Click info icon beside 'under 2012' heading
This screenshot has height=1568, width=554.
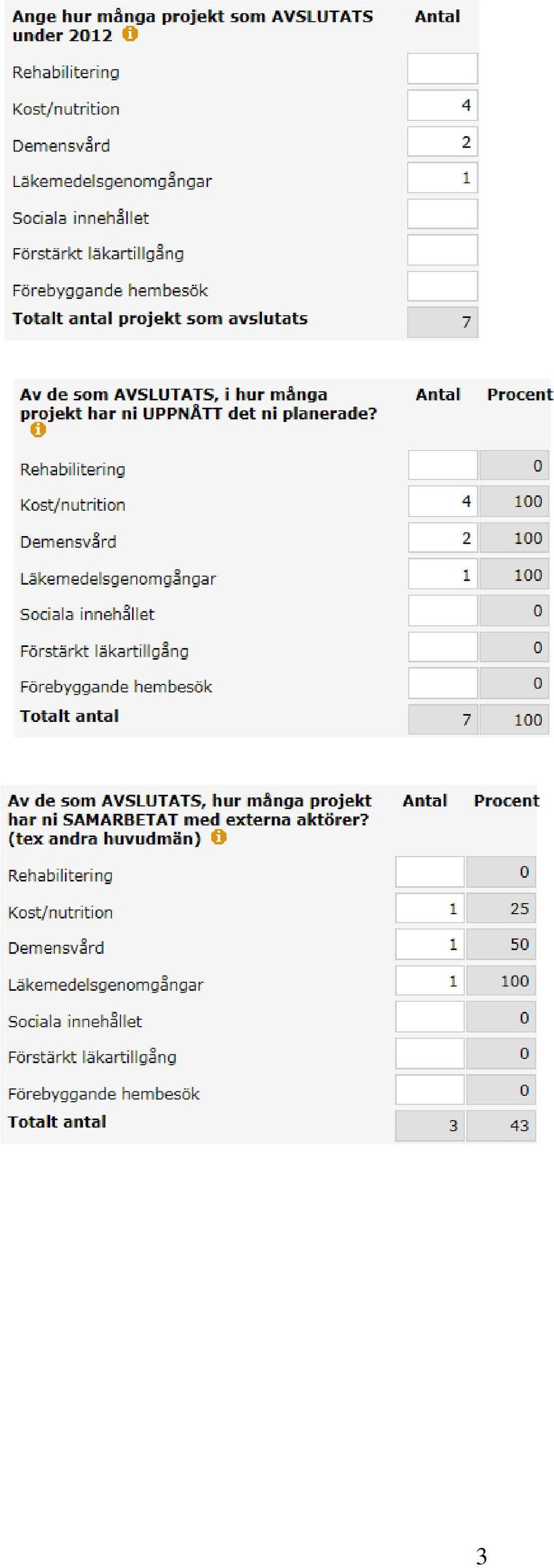click(x=130, y=34)
